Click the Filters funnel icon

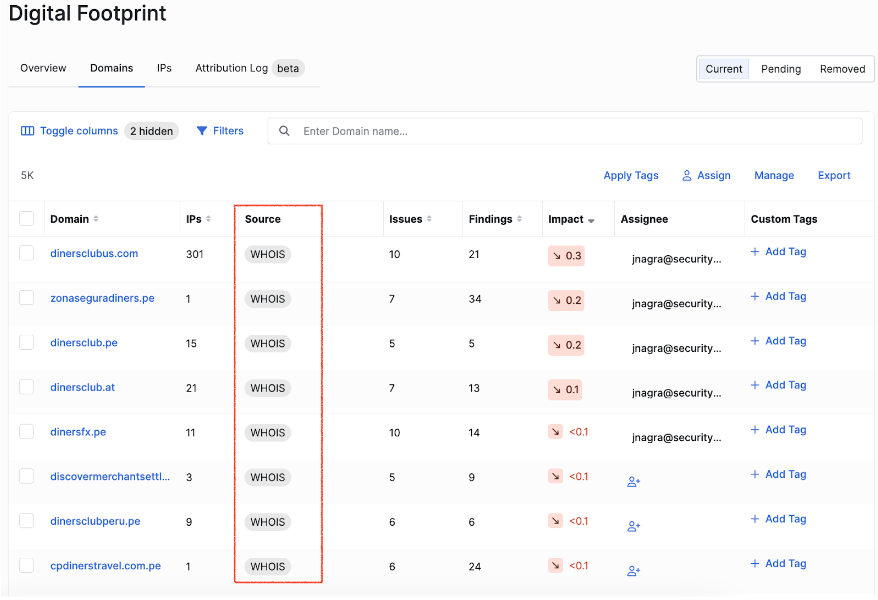(x=202, y=131)
